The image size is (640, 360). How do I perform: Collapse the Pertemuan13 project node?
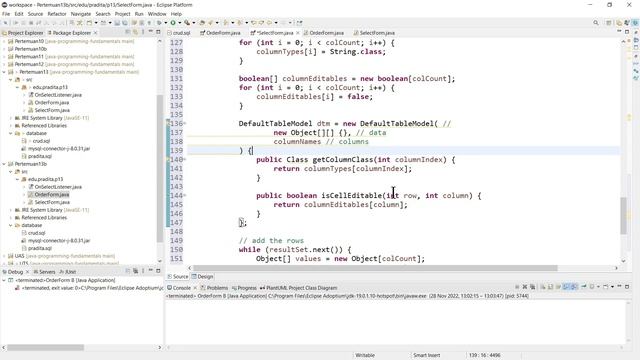pos(4,72)
